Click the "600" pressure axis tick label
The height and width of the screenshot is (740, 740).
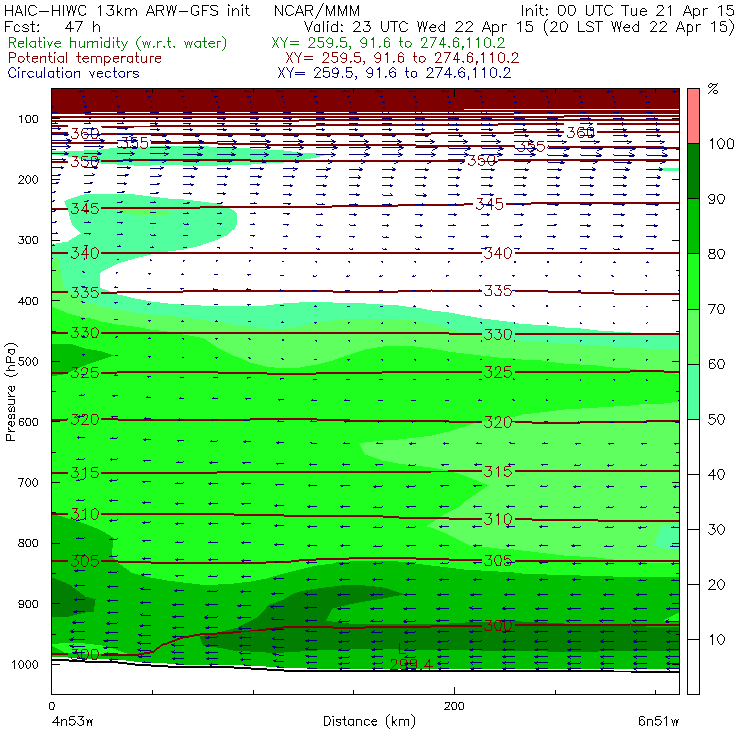pyautogui.click(x=28, y=421)
